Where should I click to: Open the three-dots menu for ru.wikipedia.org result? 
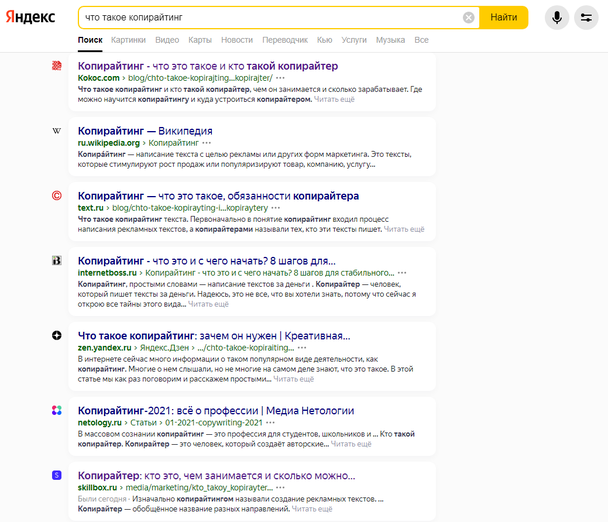click(x=207, y=143)
